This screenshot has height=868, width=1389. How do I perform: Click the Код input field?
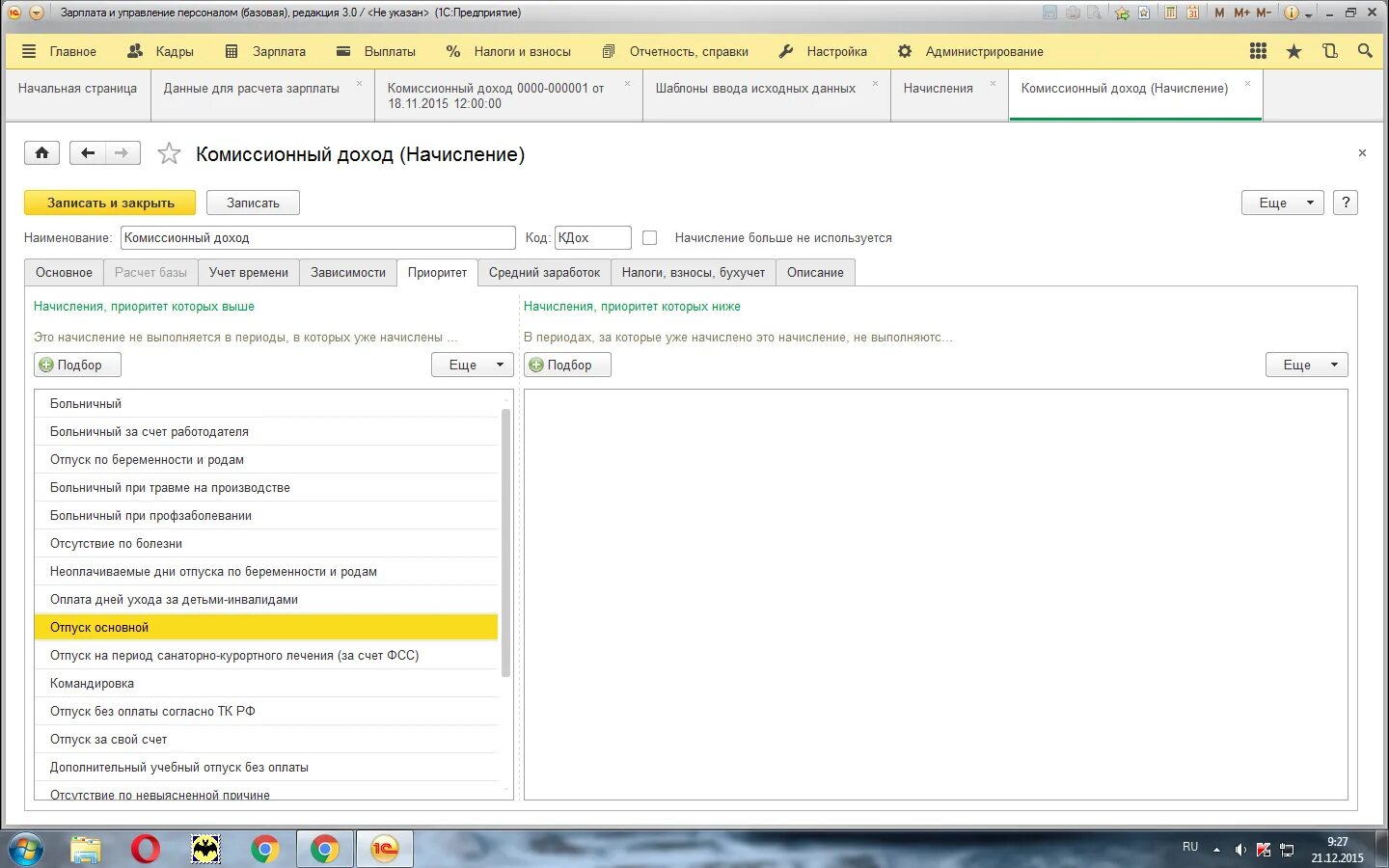tap(593, 237)
